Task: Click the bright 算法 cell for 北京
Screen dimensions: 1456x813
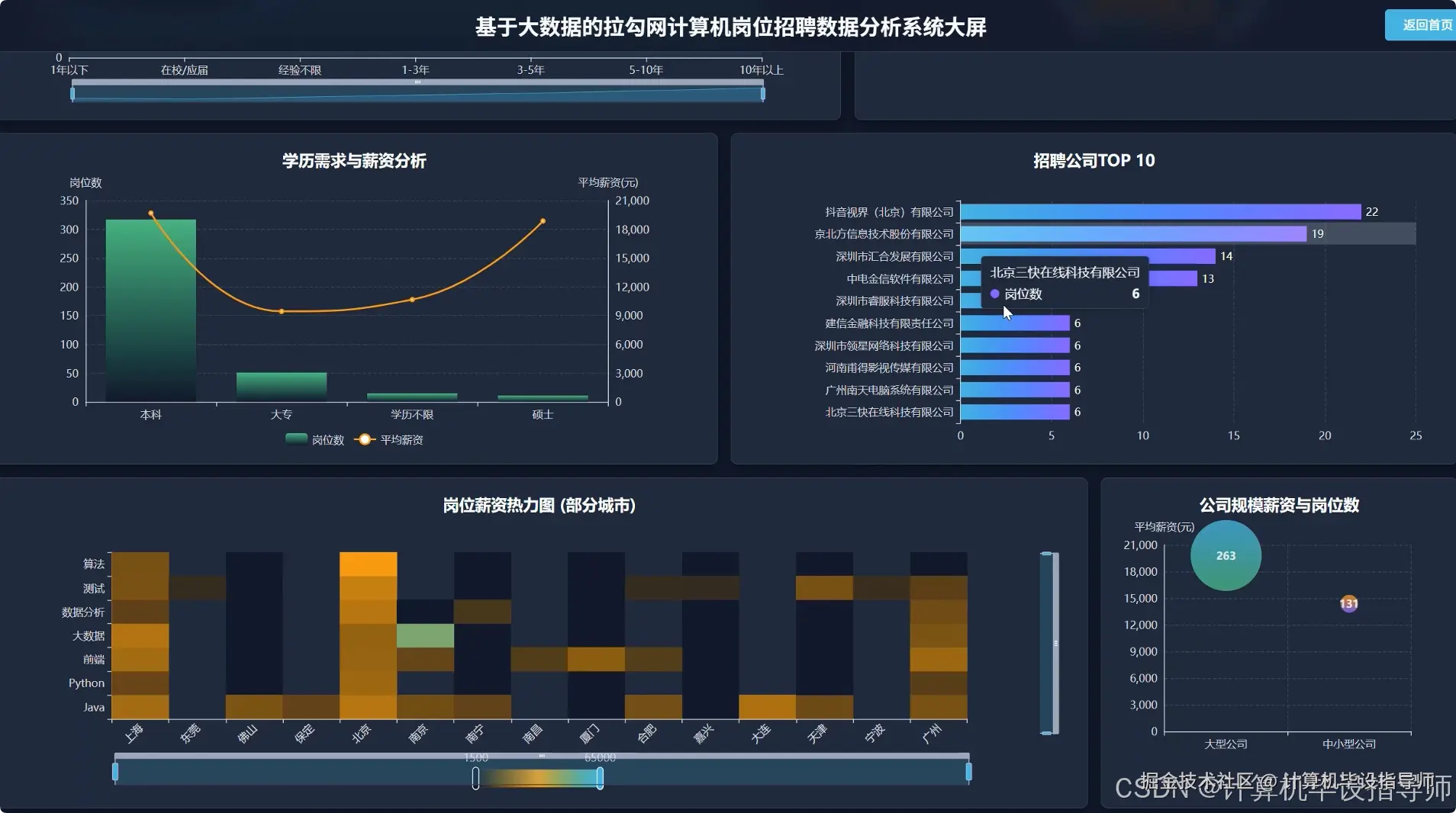Action: pyautogui.click(x=369, y=564)
